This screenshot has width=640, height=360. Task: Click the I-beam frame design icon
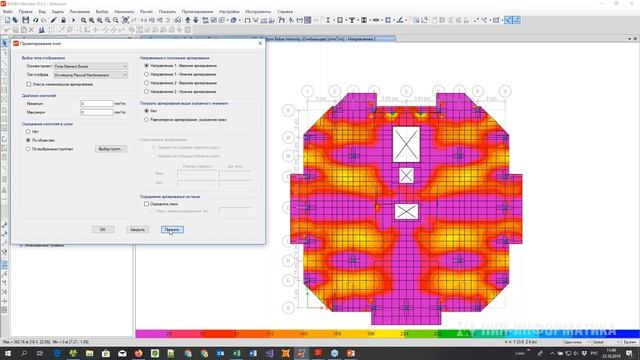tap(327, 20)
